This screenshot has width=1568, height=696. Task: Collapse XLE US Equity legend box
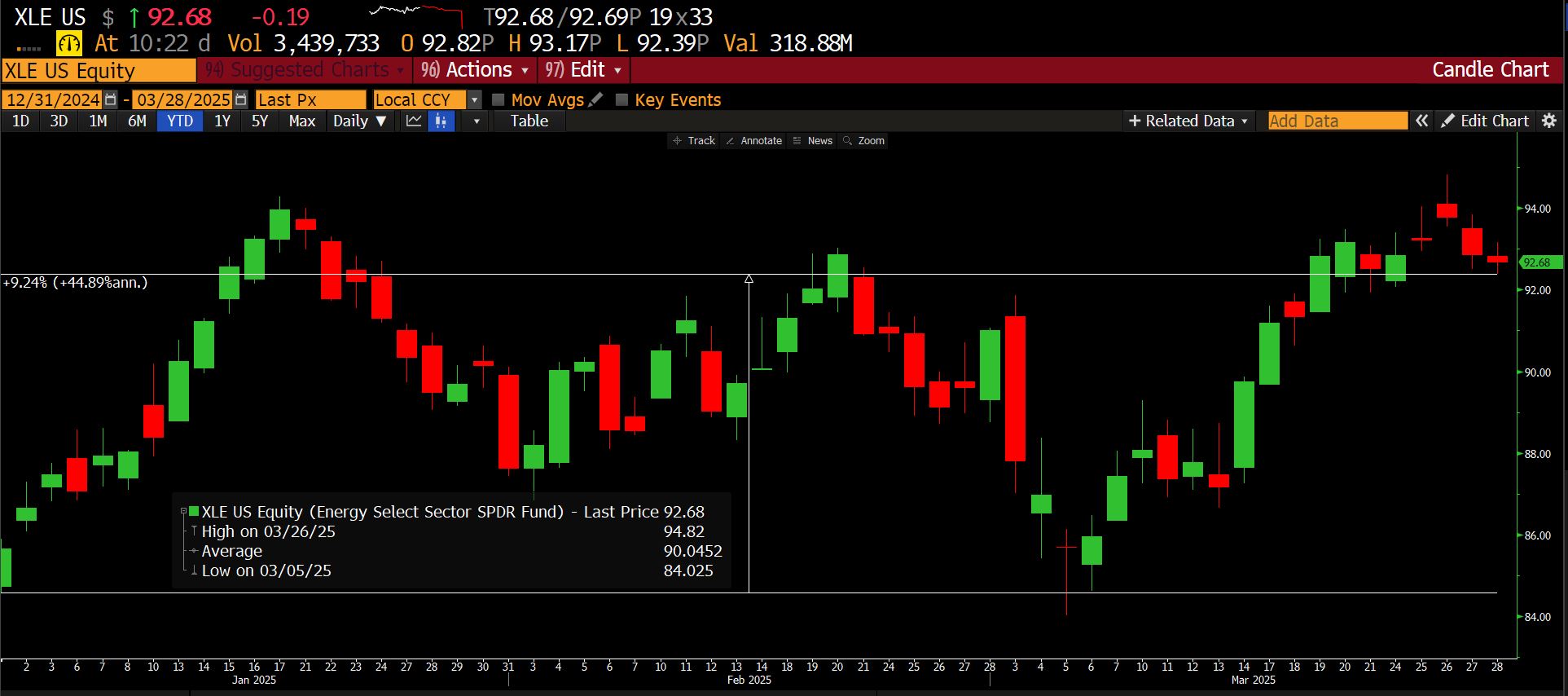point(184,512)
